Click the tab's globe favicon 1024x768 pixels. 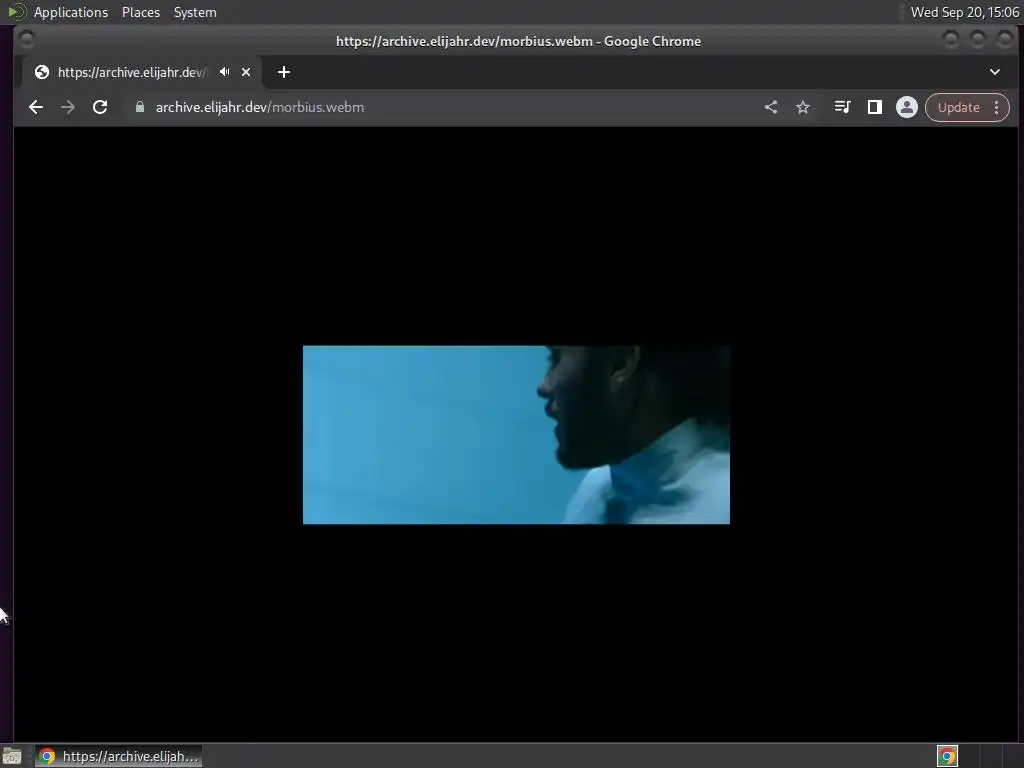click(x=42, y=72)
